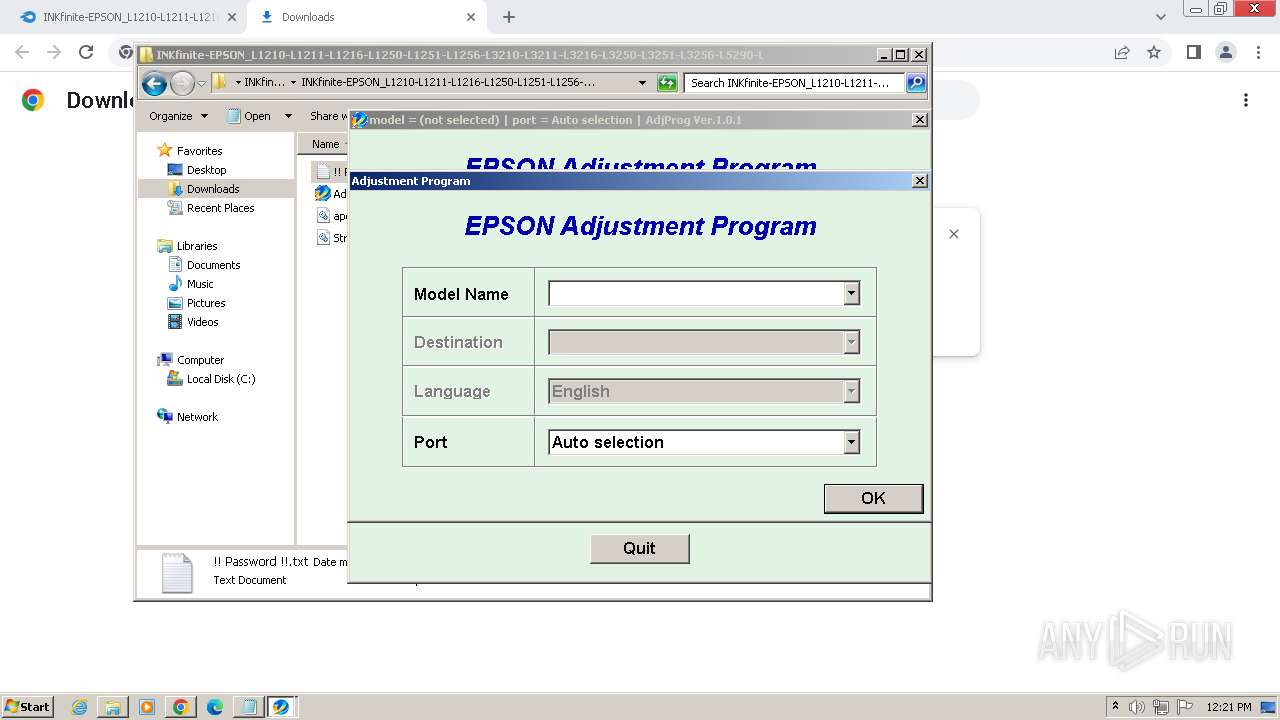Open the Chrome profile avatar
The height and width of the screenshot is (720, 1280).
click(x=1225, y=52)
